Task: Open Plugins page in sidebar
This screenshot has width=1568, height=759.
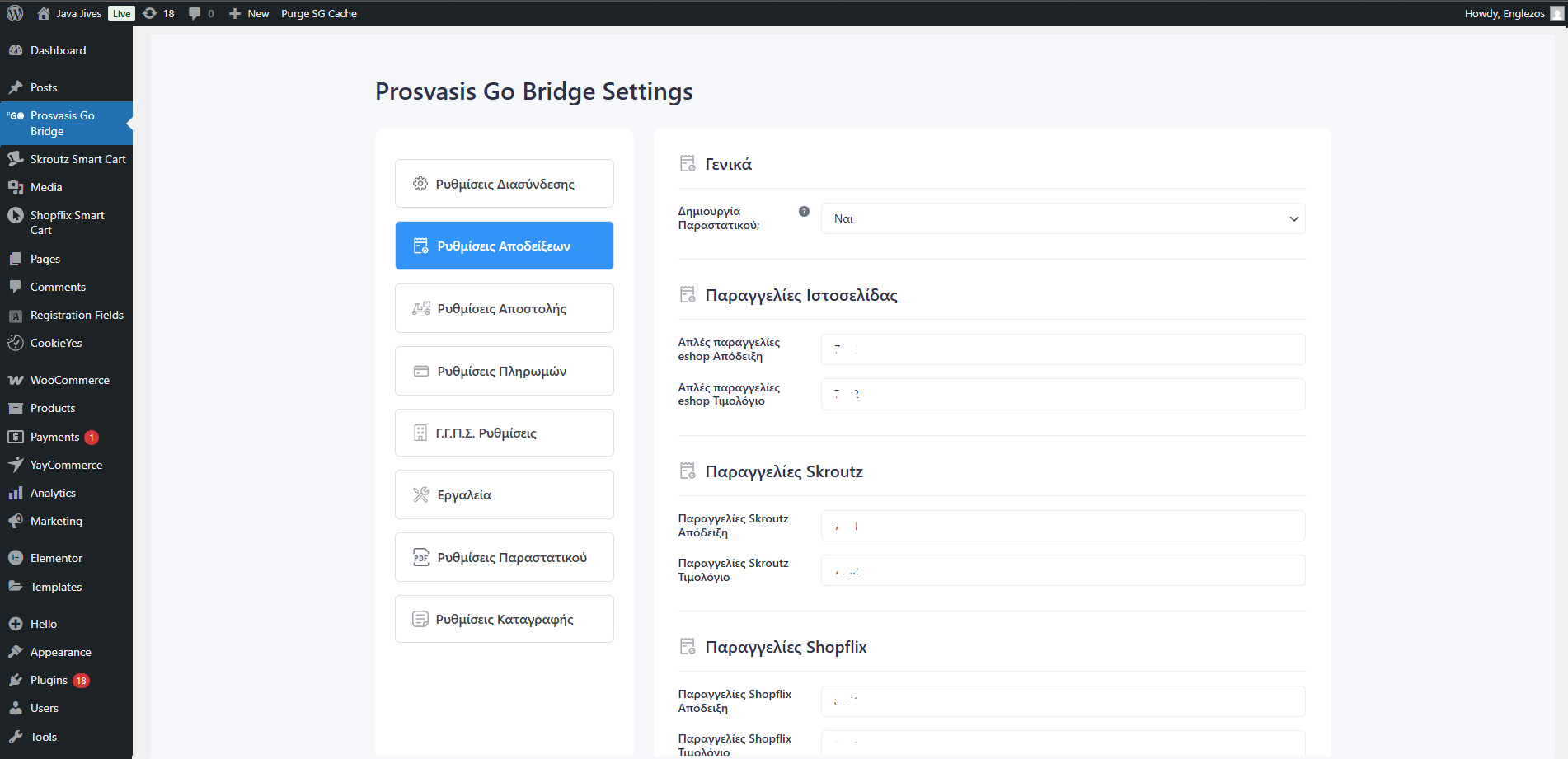Action: click(49, 680)
